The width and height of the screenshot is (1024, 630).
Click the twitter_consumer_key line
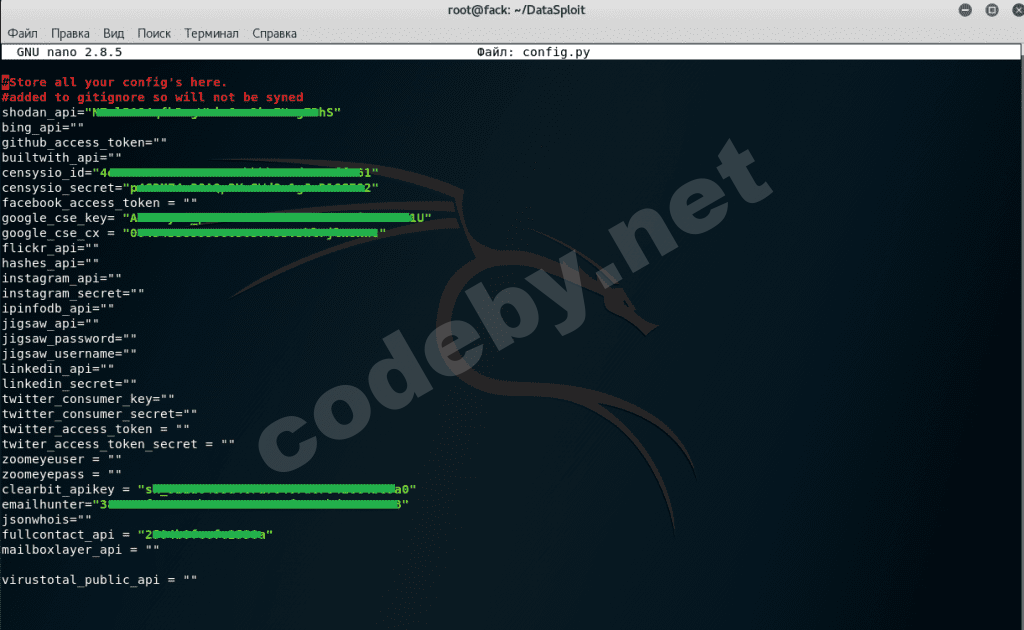88,398
